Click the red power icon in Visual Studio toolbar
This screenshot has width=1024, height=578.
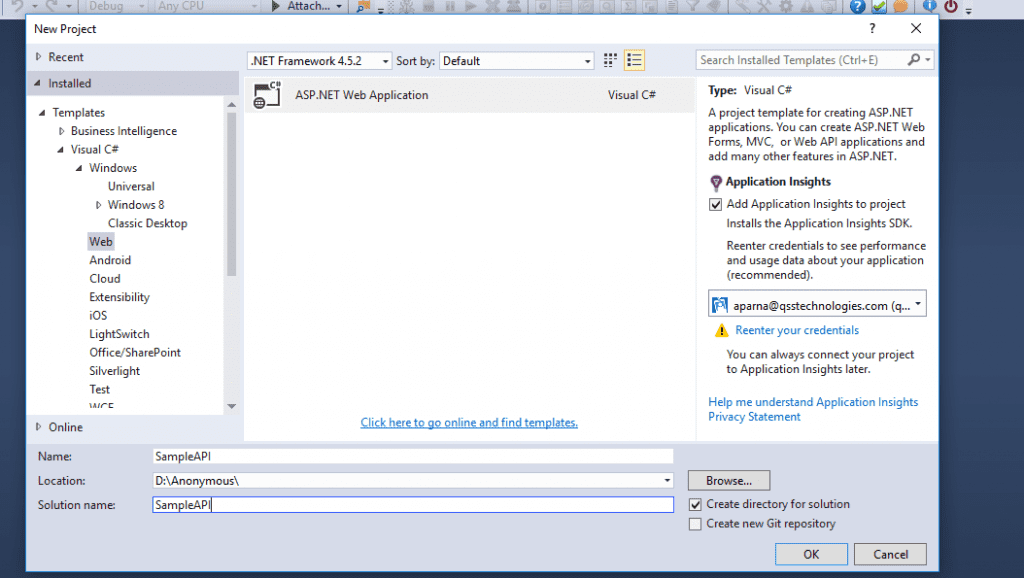point(951,7)
